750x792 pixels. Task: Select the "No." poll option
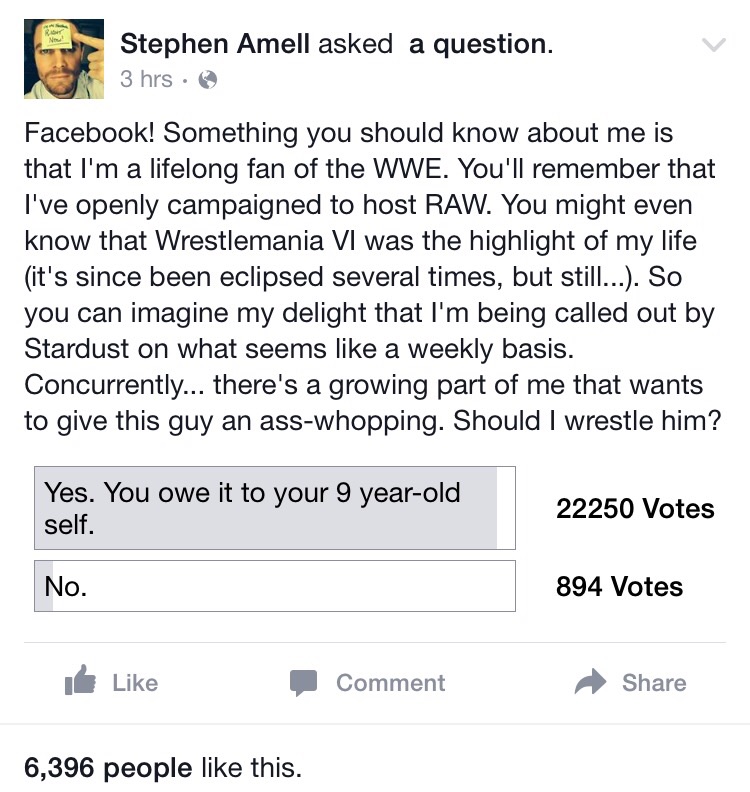[x=274, y=586]
